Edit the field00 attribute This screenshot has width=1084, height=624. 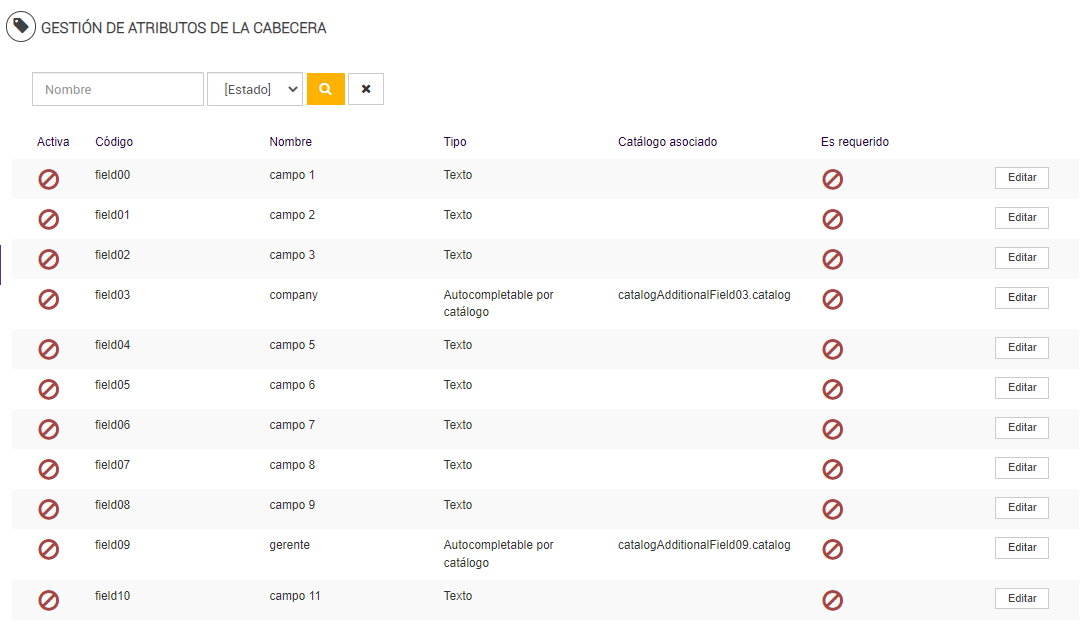1021,178
